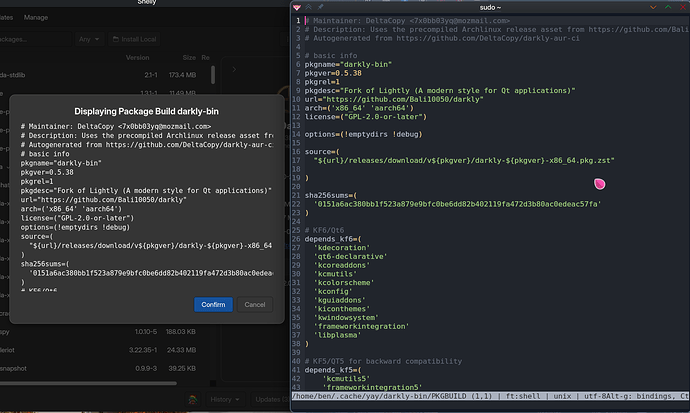Viewport: 690px width, 413px height.
Task: Focus the packages search field
Action: 35,39
